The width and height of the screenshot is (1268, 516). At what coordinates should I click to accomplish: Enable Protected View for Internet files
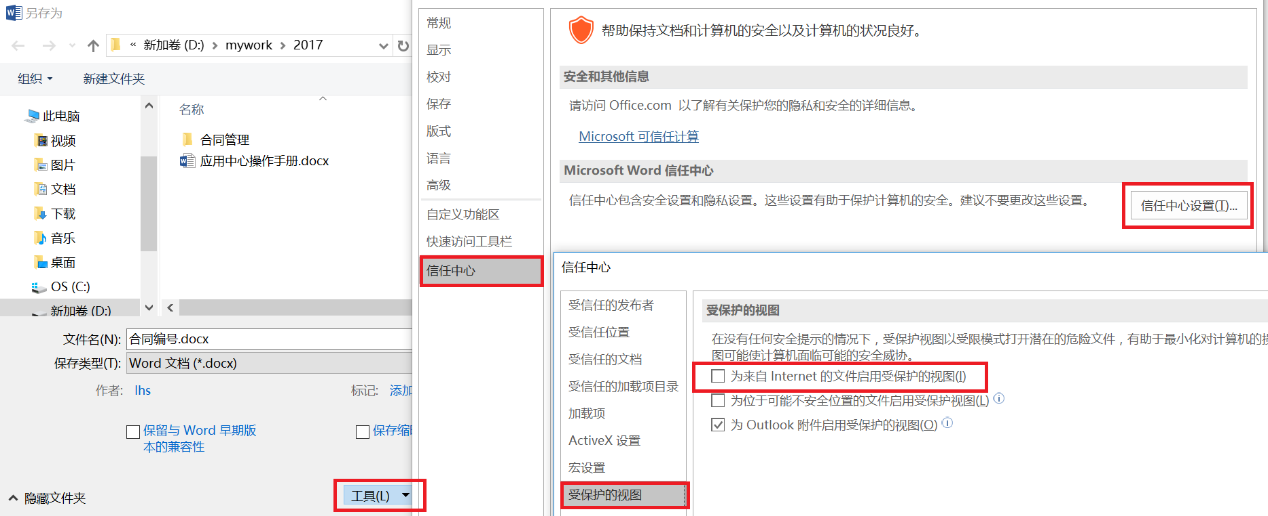718,376
